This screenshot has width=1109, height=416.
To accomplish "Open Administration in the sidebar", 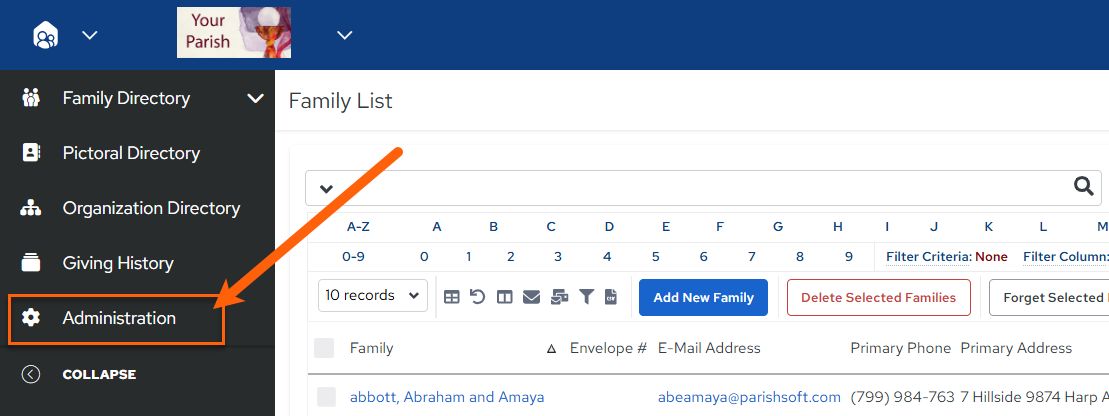I will (117, 318).
